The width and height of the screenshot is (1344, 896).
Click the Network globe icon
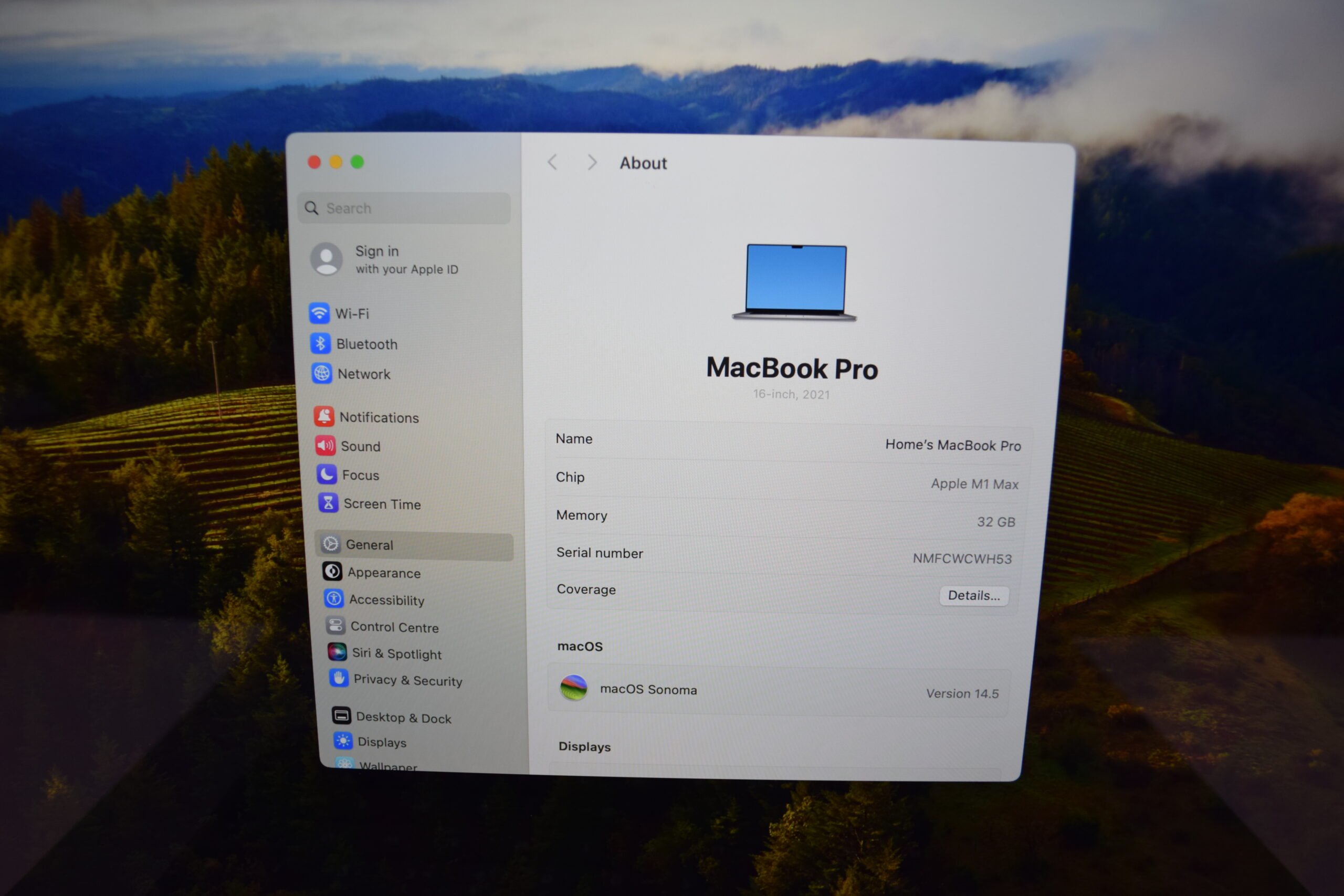[322, 373]
